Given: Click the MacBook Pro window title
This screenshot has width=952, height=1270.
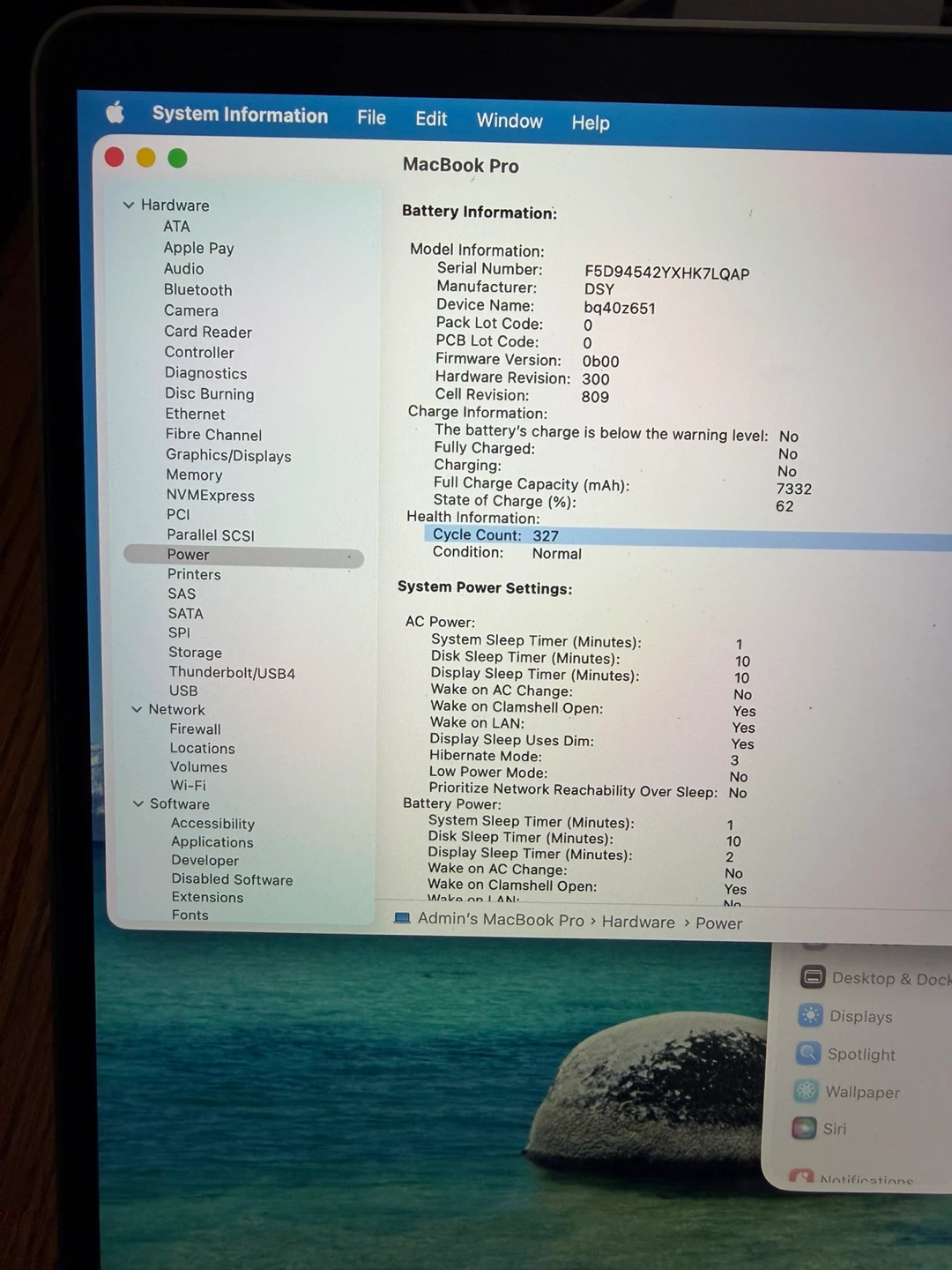Looking at the screenshot, I should [x=461, y=165].
